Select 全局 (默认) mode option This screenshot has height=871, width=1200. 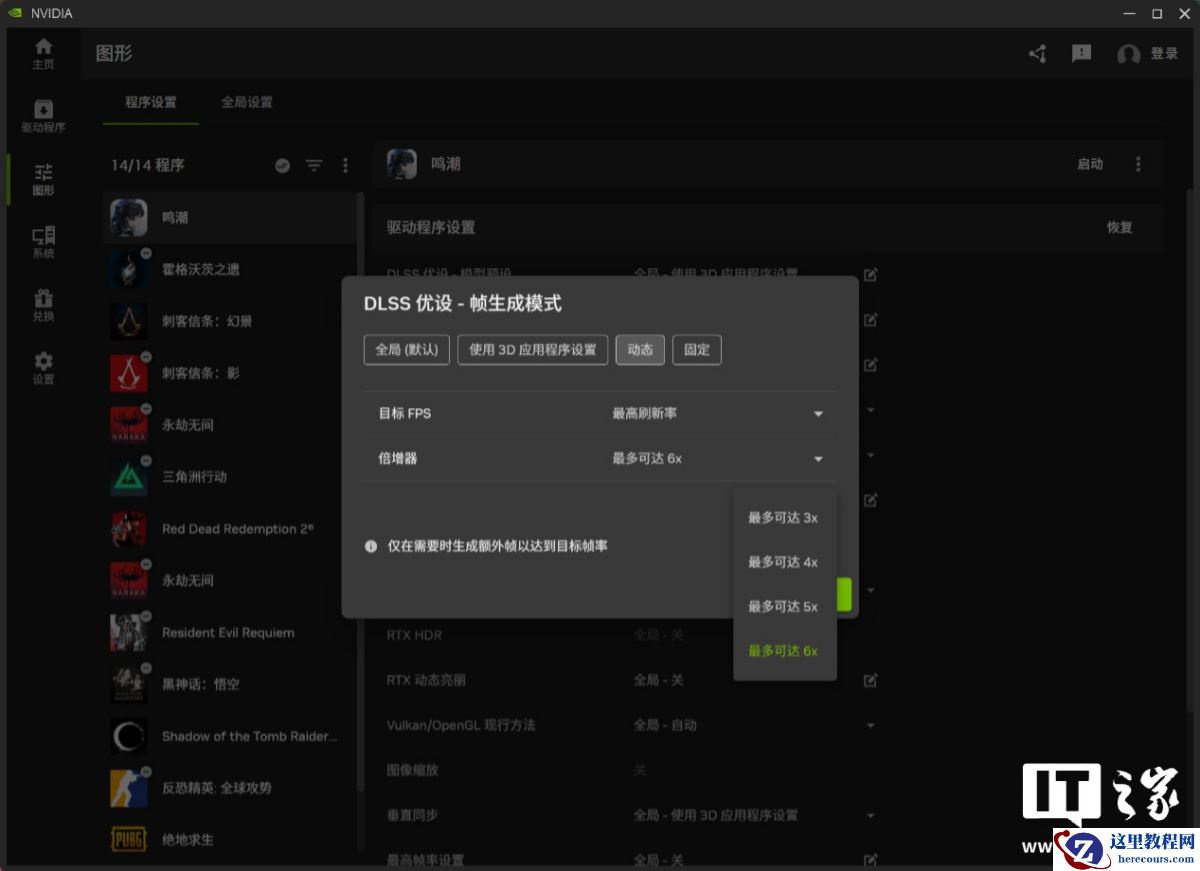(407, 350)
